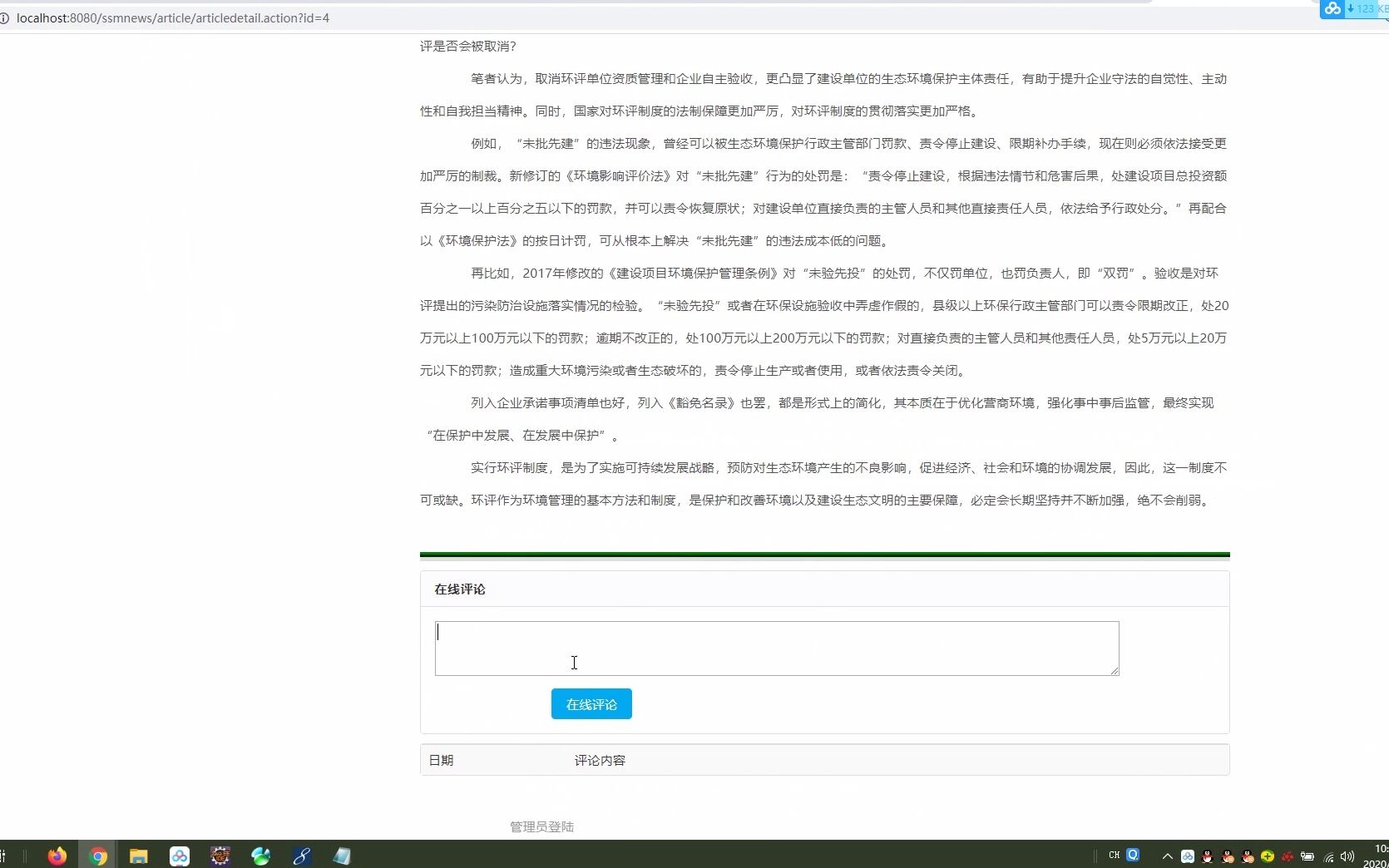Focus the online comment text area

pos(777,649)
